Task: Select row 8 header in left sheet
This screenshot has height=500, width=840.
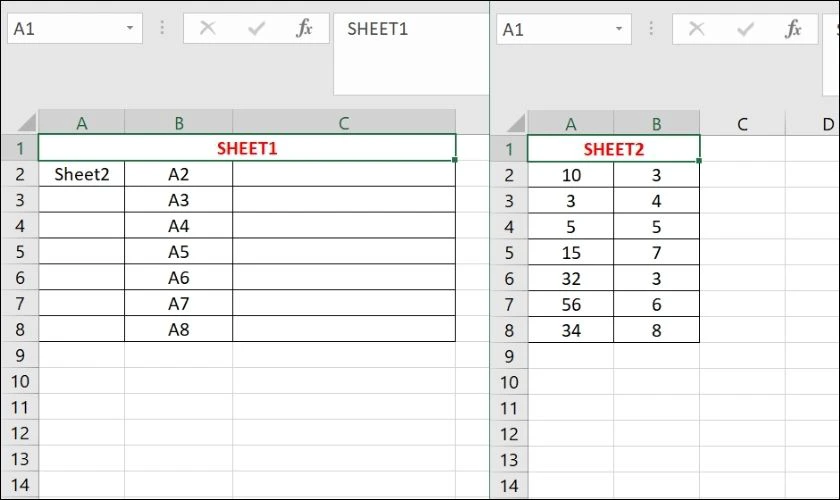Action: 20,329
